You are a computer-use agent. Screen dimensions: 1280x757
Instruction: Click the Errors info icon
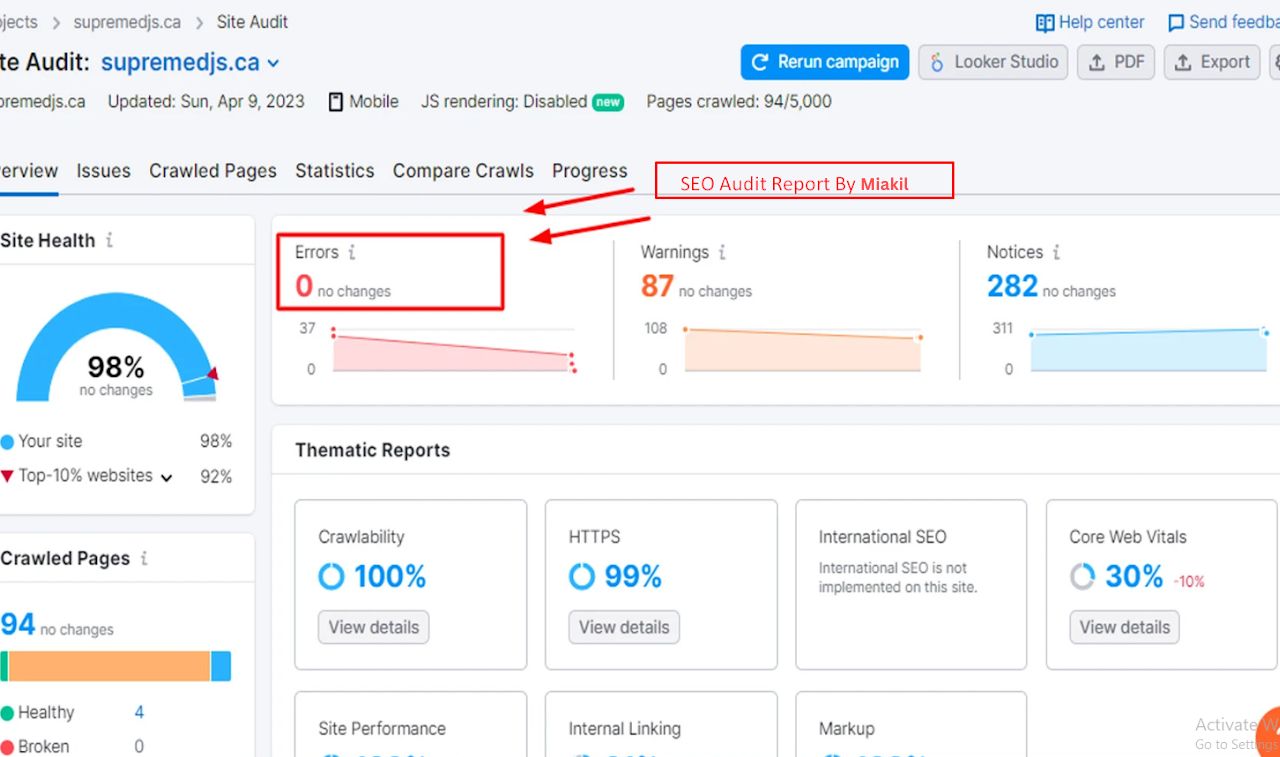352,253
